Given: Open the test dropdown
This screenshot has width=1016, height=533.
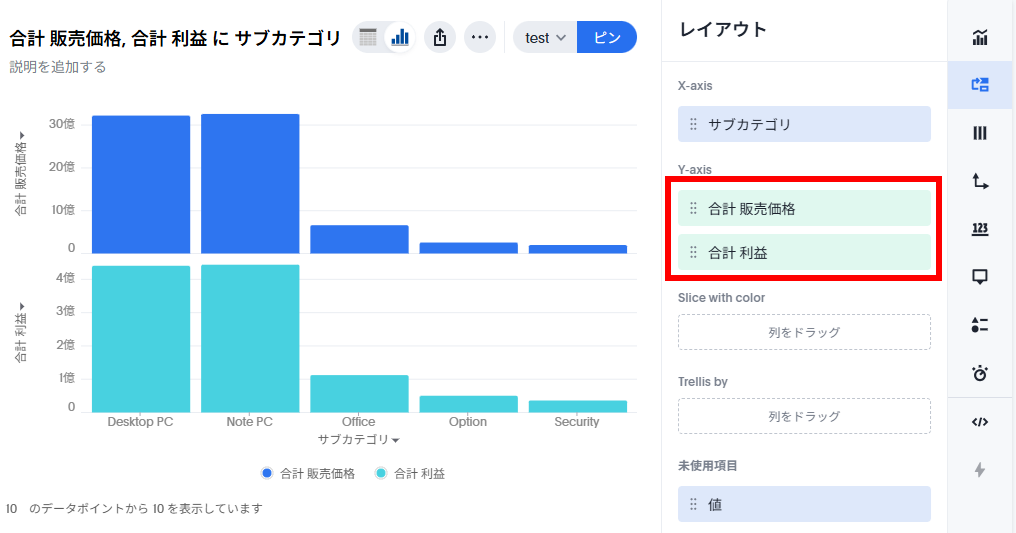Looking at the screenshot, I should click(546, 37).
